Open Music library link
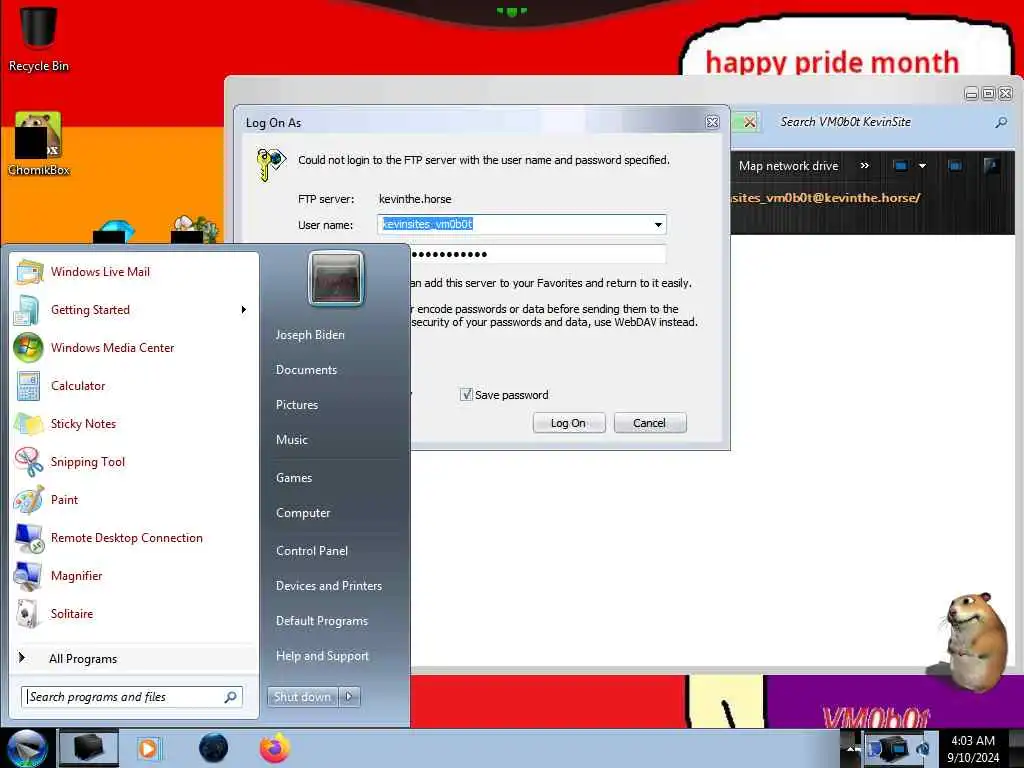Image resolution: width=1024 pixels, height=768 pixels. pos(291,440)
